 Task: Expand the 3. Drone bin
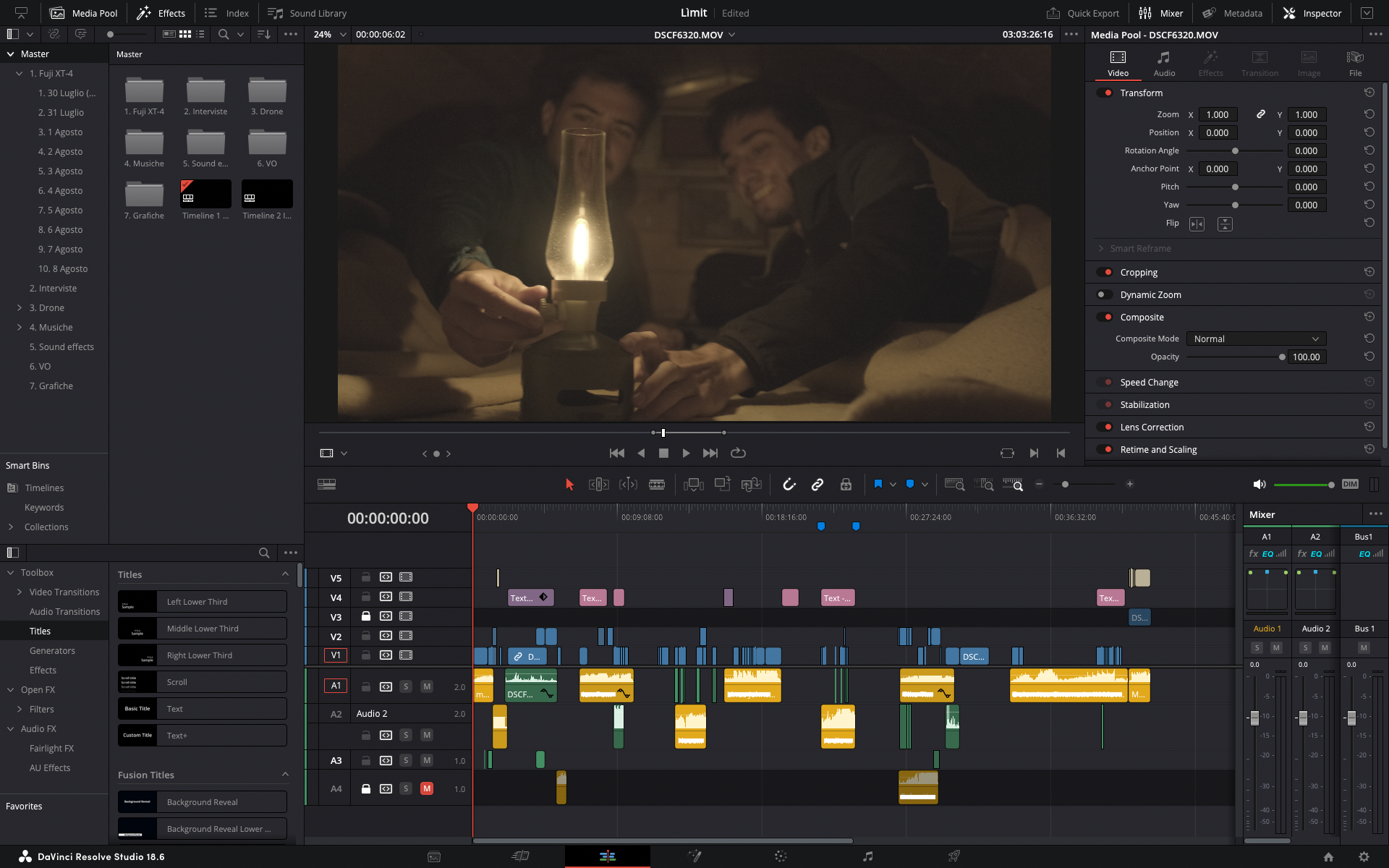20,308
